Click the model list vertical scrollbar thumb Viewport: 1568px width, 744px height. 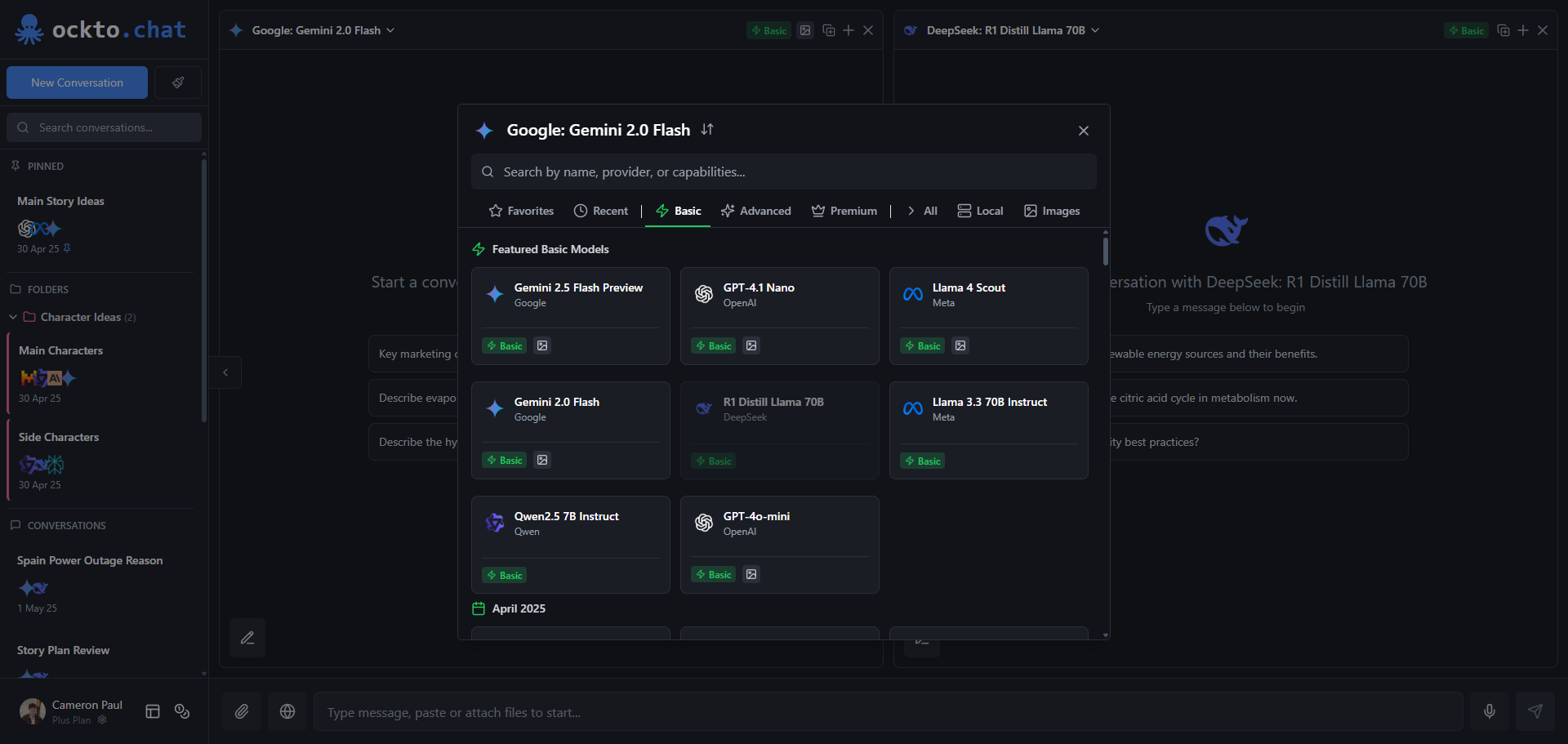[x=1106, y=251]
